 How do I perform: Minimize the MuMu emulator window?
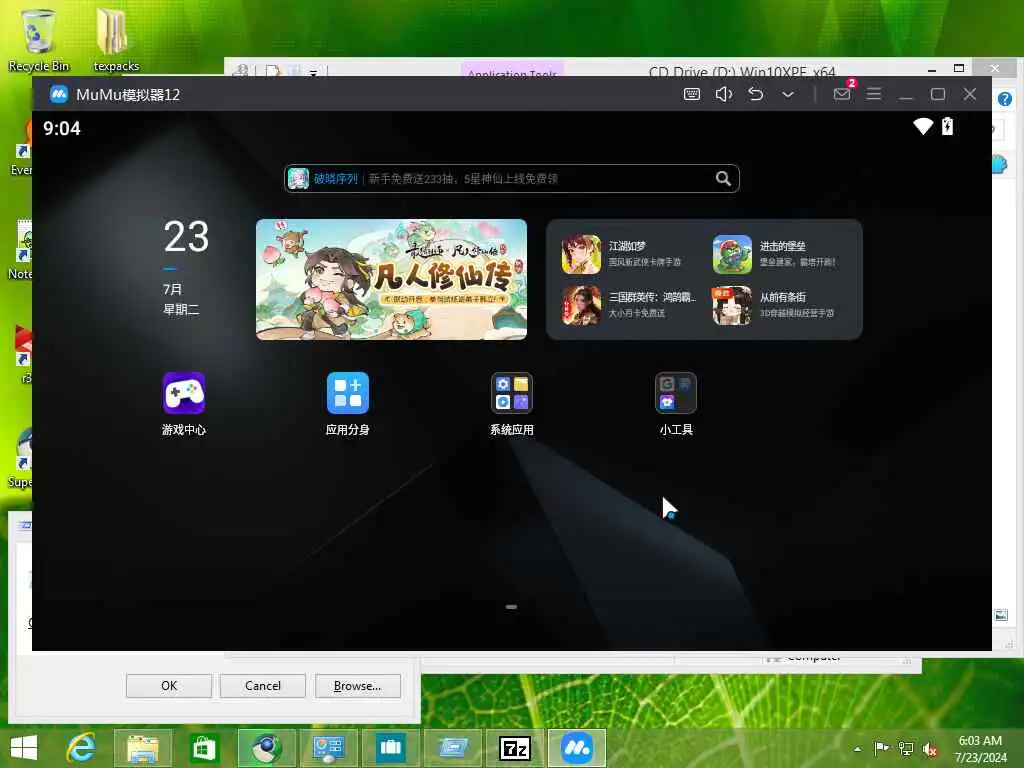(905, 95)
